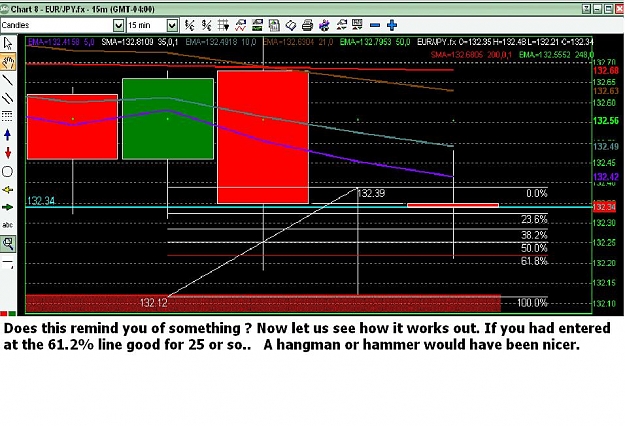The image size is (625, 426).
Task: Click the first currency-percent toolbar icon
Action: [189, 25]
